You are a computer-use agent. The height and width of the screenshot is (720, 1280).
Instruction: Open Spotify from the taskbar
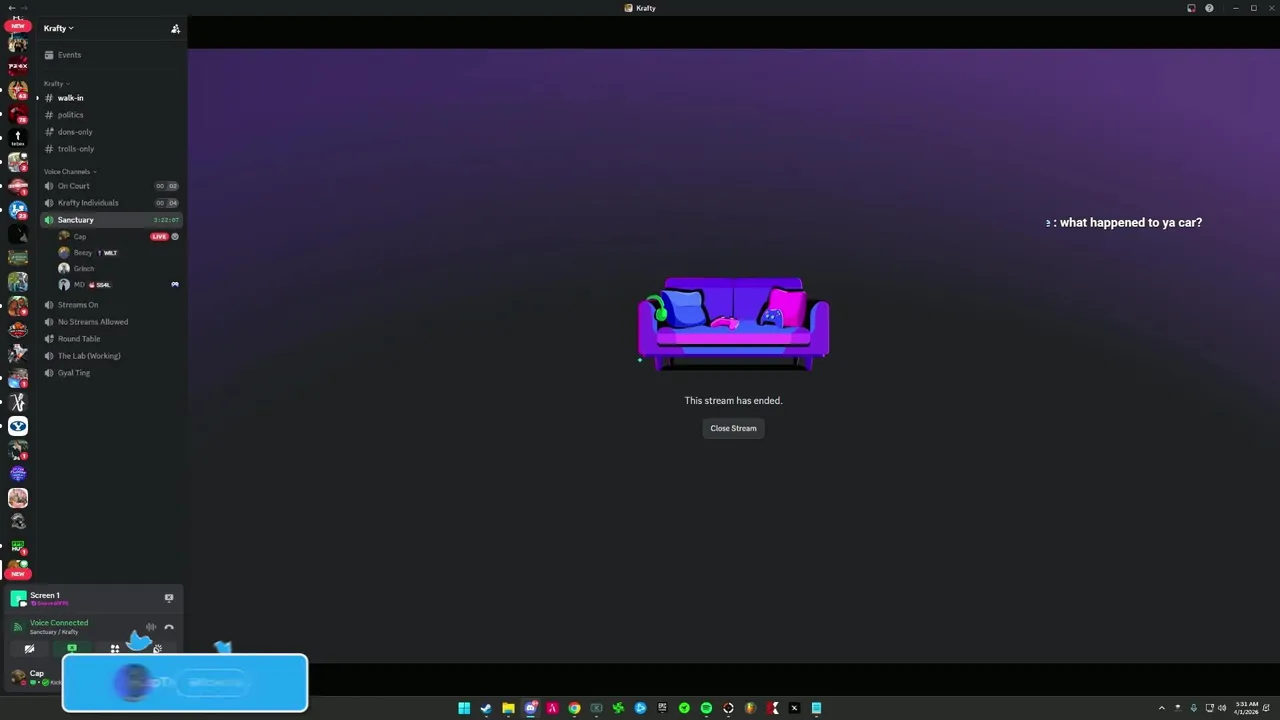click(x=706, y=708)
